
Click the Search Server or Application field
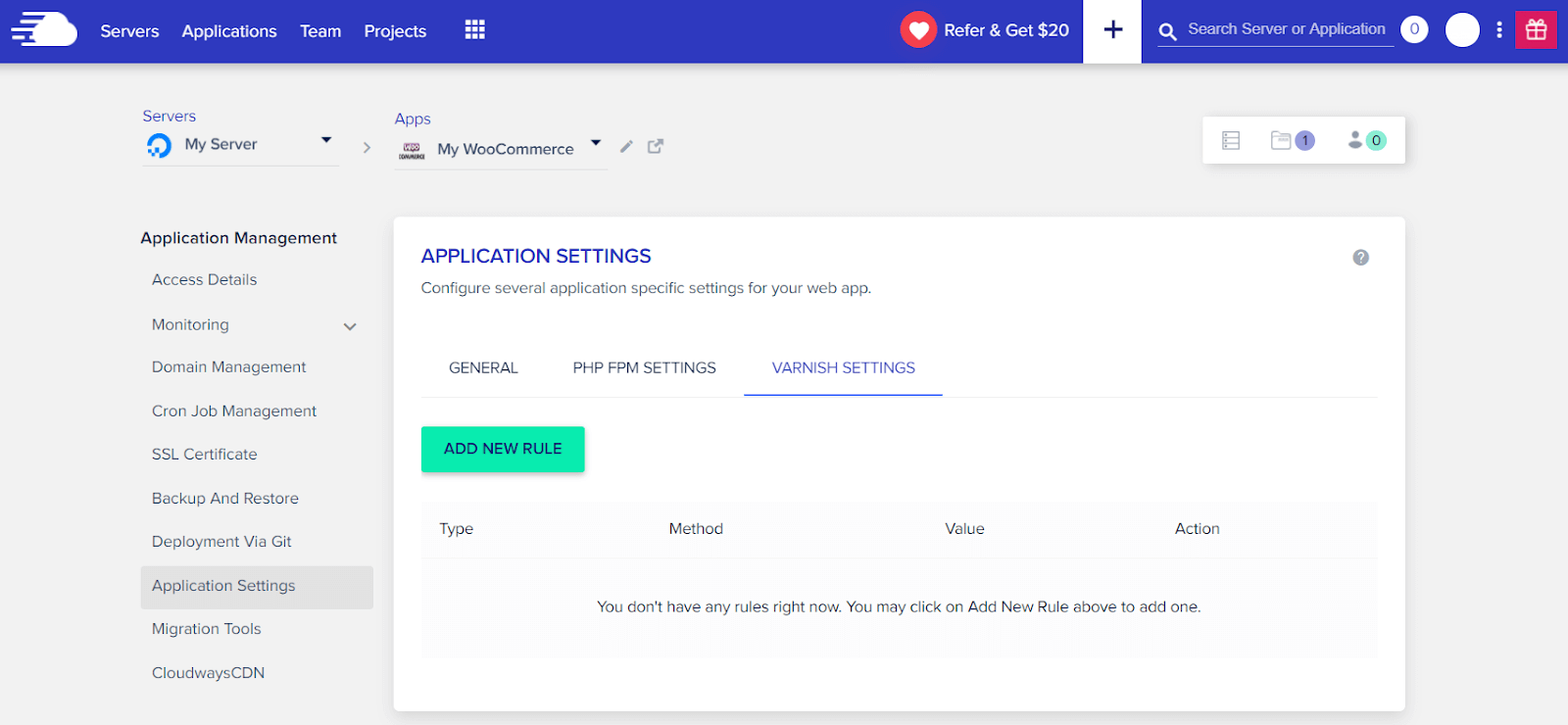pyautogui.click(x=1287, y=30)
